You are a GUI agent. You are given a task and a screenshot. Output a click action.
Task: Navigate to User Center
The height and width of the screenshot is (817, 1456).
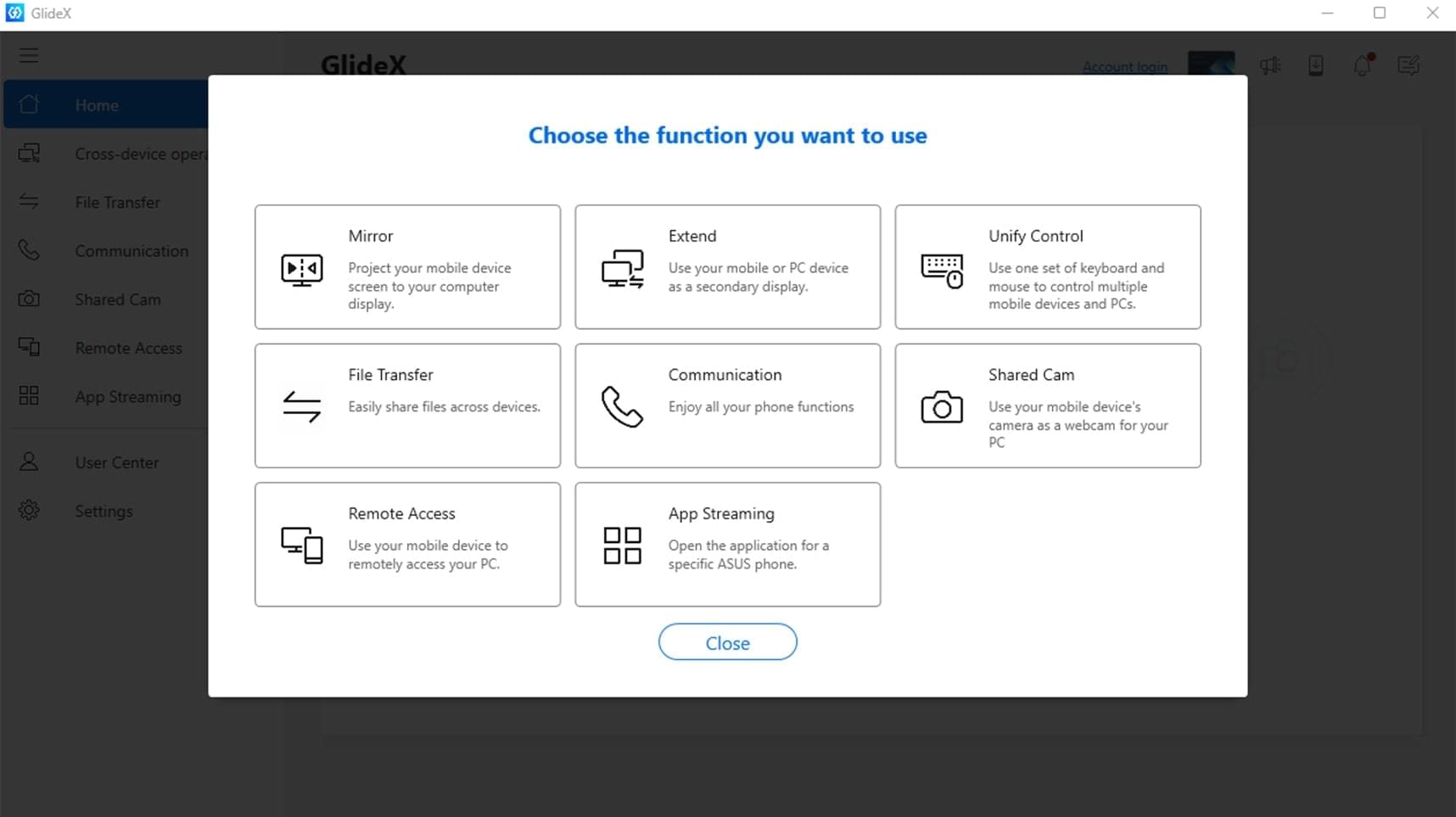click(116, 462)
